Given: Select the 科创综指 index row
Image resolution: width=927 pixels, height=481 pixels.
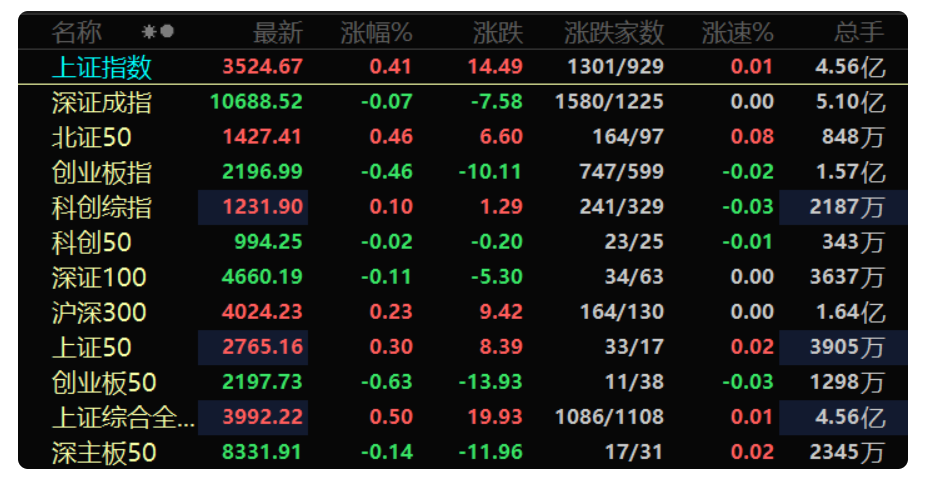Looking at the screenshot, I should (x=463, y=207).
